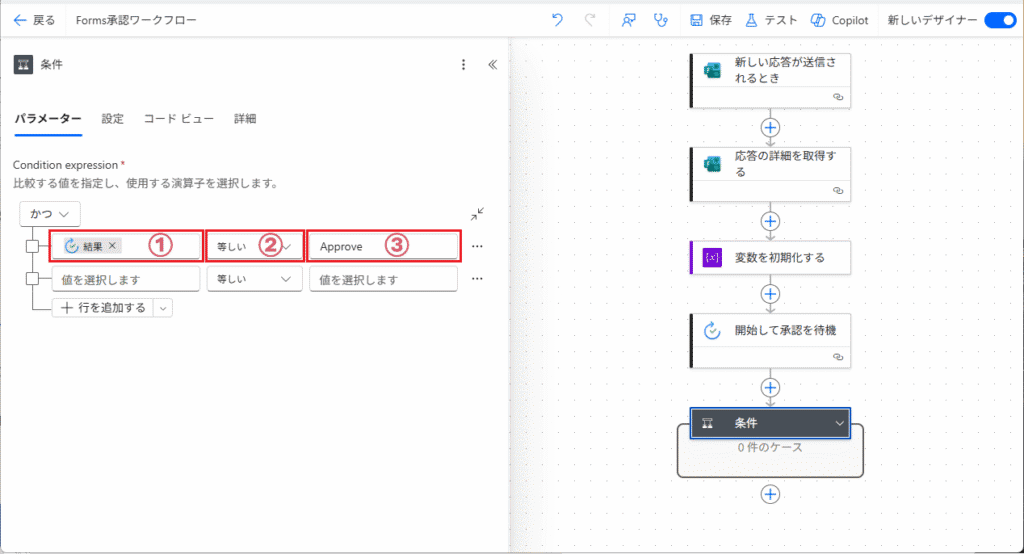Viewport: 1024px width, 554px height.
Task: Click the 行を追加する button
Action: pos(103,308)
